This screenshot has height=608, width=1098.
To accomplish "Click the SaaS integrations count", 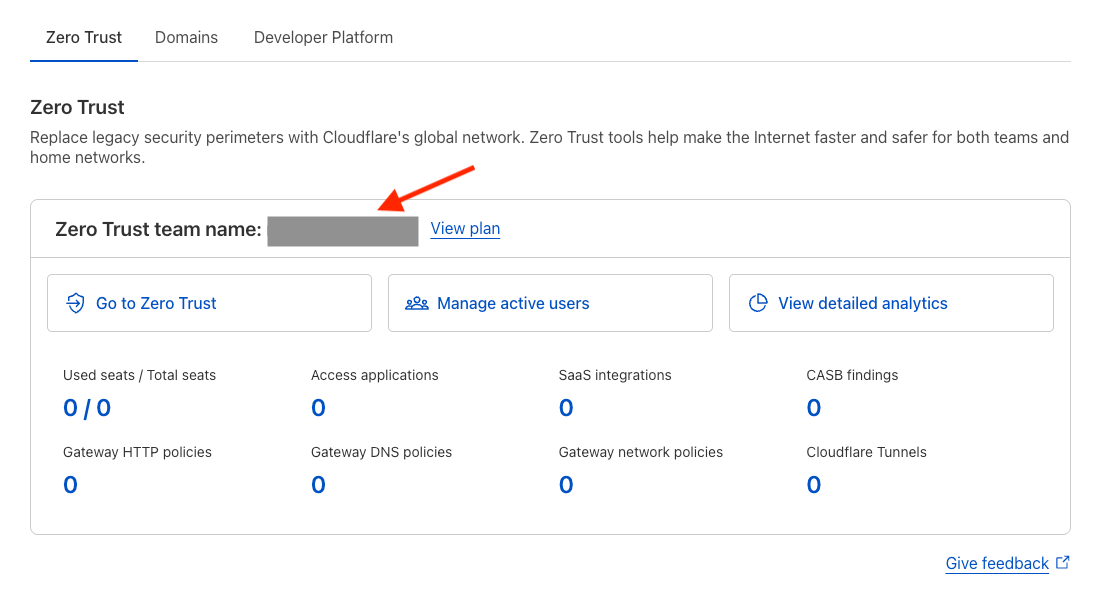I will [x=566, y=408].
